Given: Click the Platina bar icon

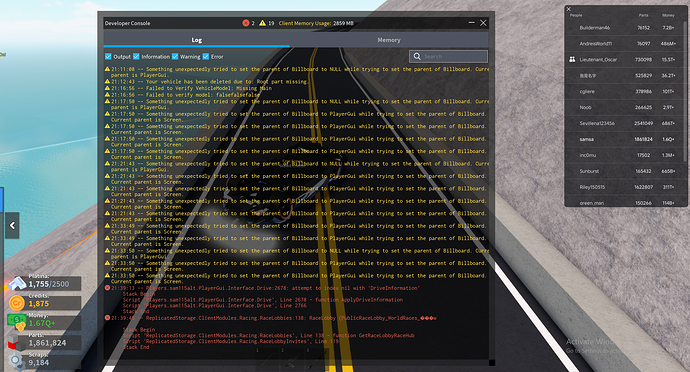Looking at the screenshot, I should [x=17, y=284].
